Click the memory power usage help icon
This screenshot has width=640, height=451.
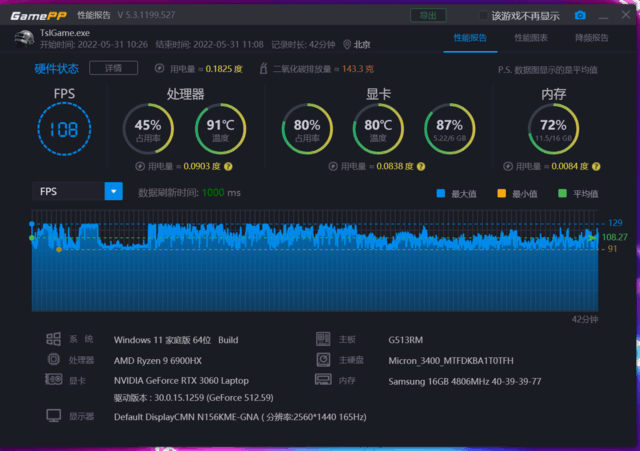pos(596,167)
